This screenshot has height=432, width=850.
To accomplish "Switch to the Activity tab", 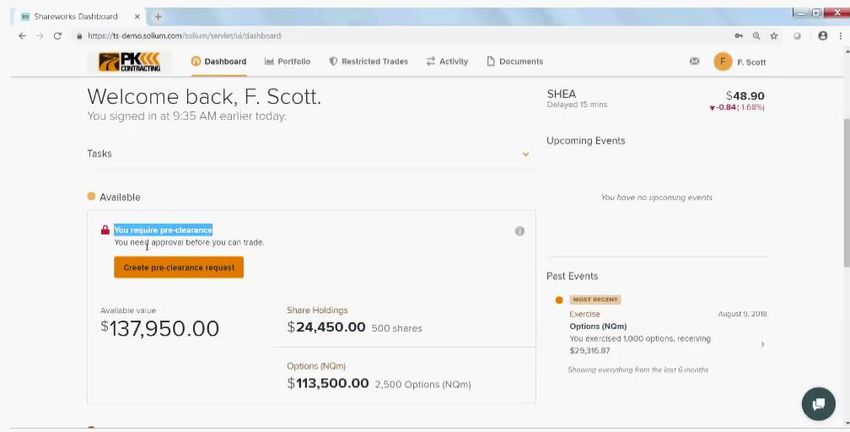I will pyautogui.click(x=447, y=61).
